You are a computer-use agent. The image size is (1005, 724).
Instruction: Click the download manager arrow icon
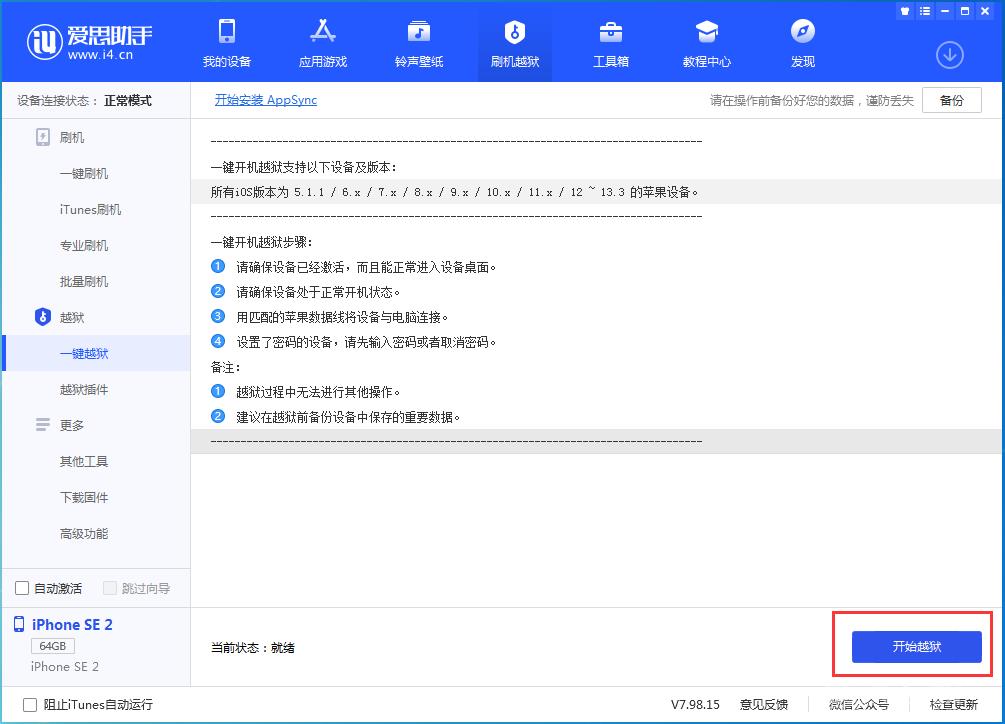(950, 55)
